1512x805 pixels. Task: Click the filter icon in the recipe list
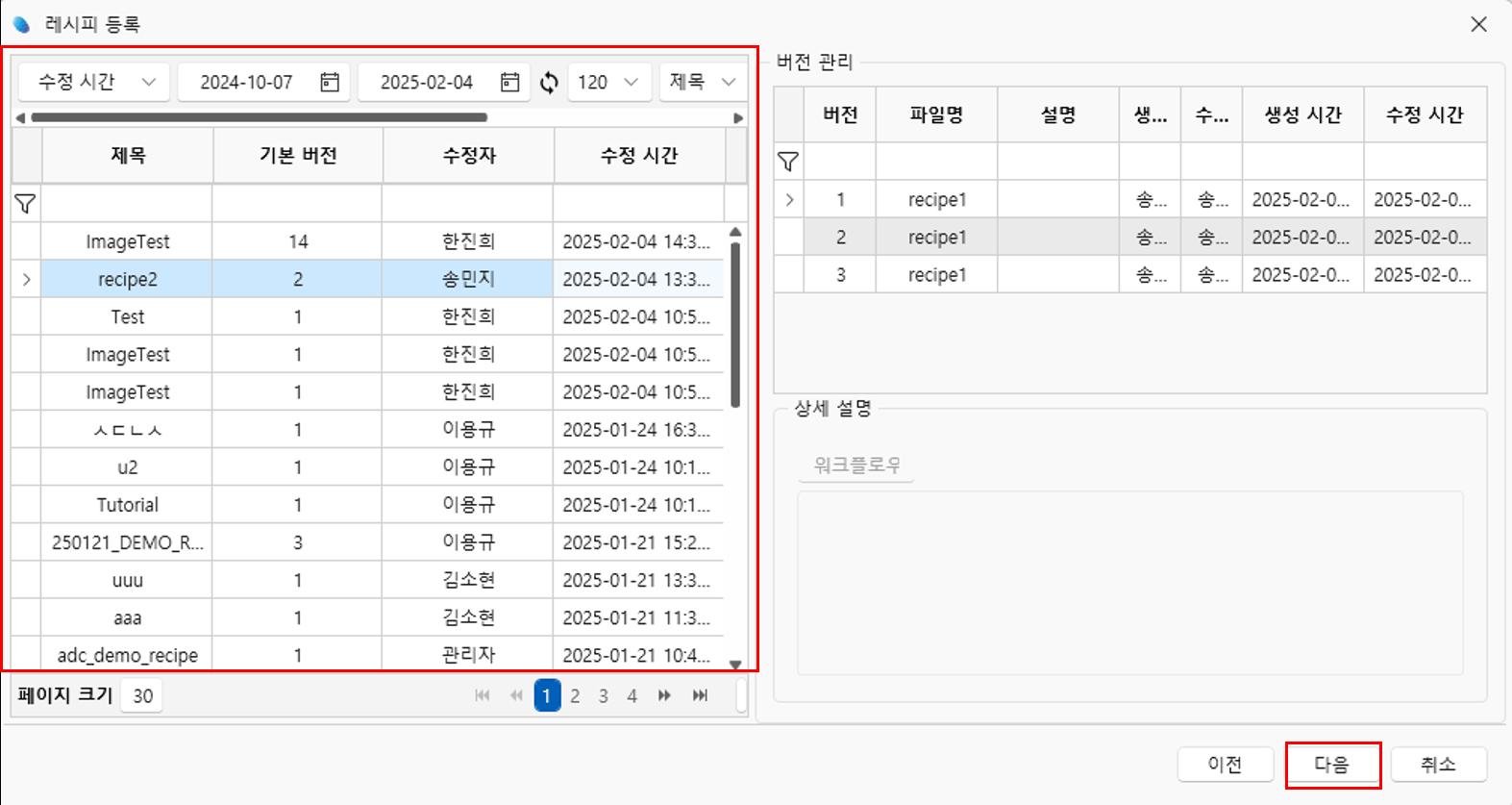click(26, 204)
